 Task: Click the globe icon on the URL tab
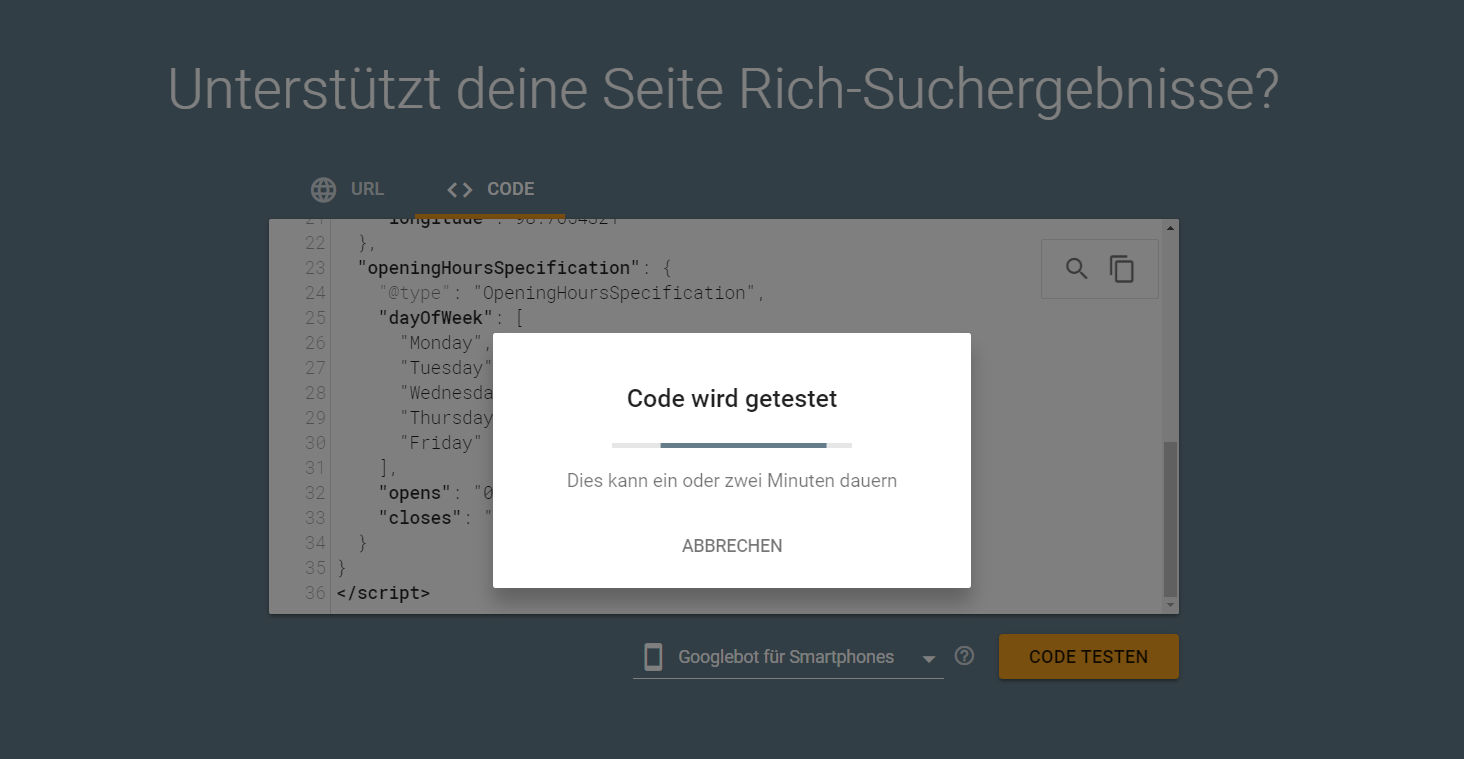[323, 189]
